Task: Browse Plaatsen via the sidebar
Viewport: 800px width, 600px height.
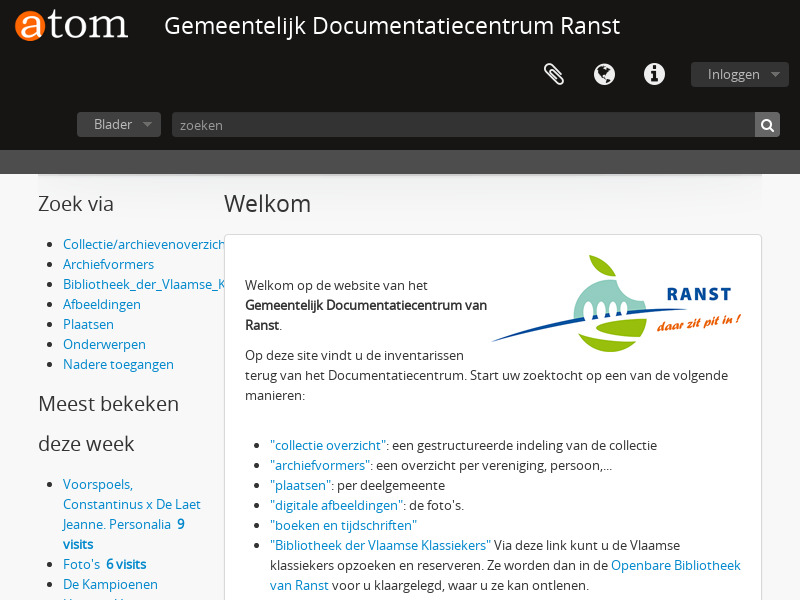Action: pyautogui.click(x=88, y=324)
